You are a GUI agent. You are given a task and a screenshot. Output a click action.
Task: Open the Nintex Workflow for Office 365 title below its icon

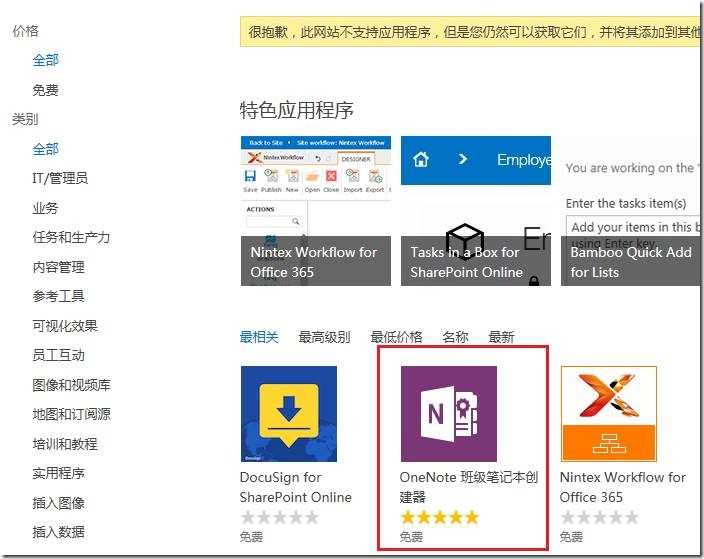pos(623,487)
